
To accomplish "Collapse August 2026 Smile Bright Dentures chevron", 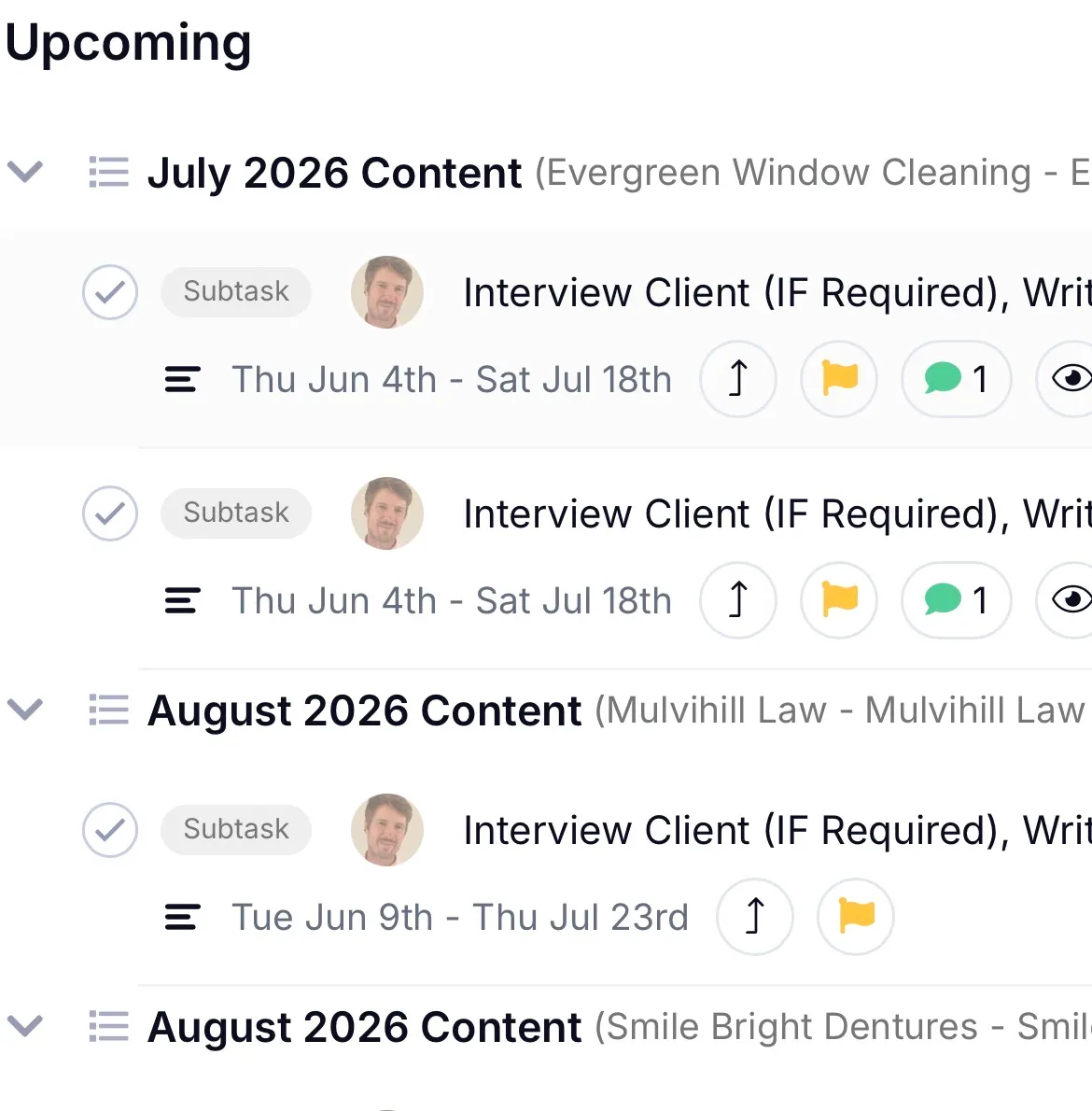I will click(x=25, y=1026).
